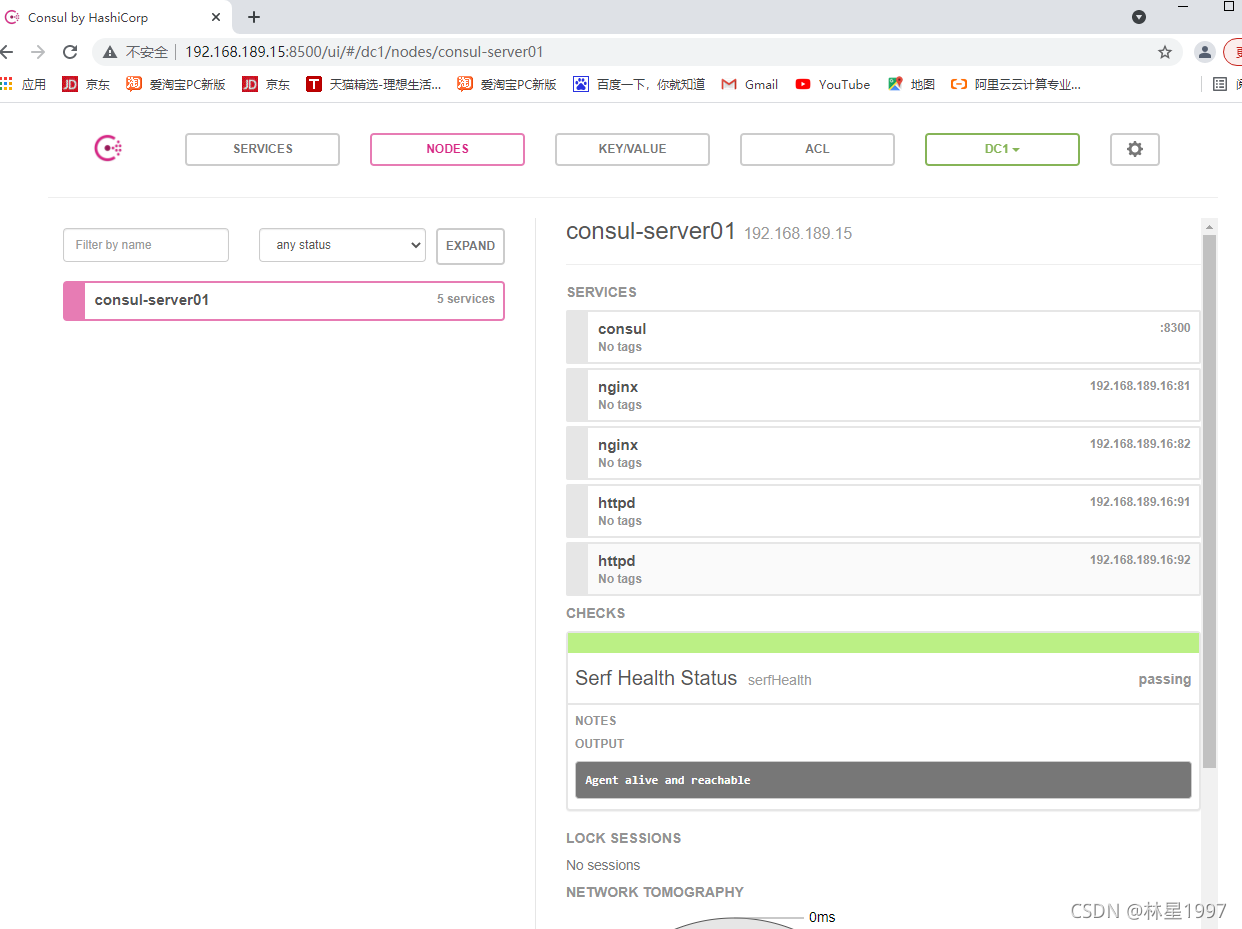Screen dimensions: 1242x929
Task: Open the Gmail bookmark
Action: 750,85
